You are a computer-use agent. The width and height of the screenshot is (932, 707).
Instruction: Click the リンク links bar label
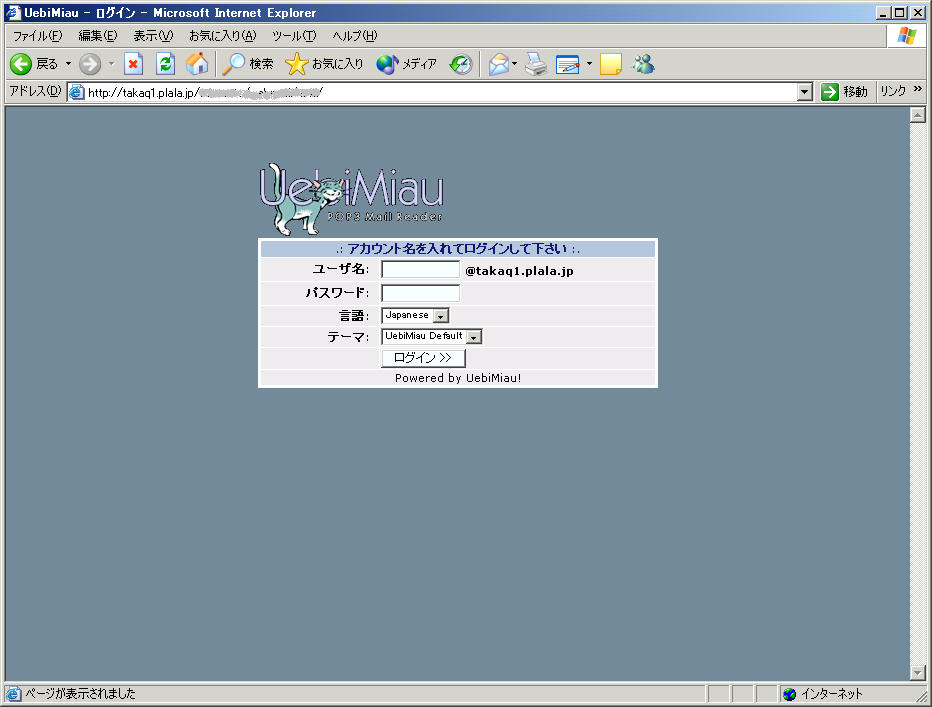click(x=893, y=91)
